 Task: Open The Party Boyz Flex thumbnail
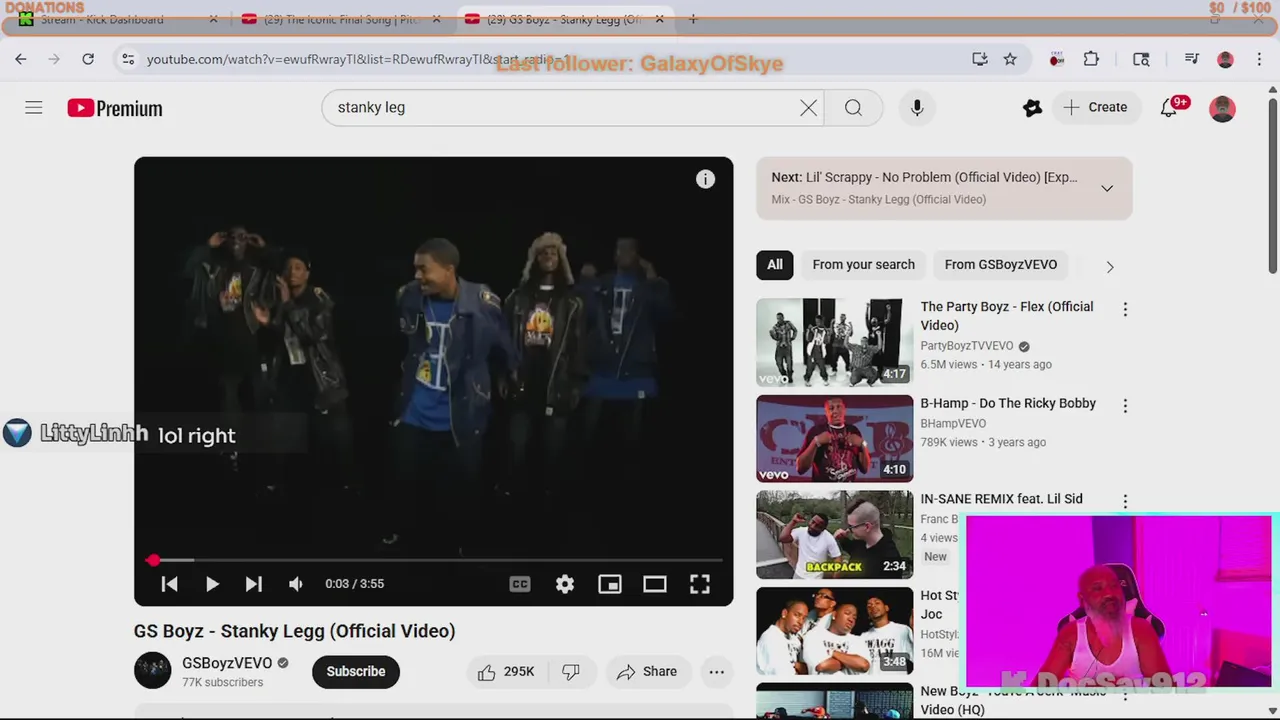(x=834, y=343)
